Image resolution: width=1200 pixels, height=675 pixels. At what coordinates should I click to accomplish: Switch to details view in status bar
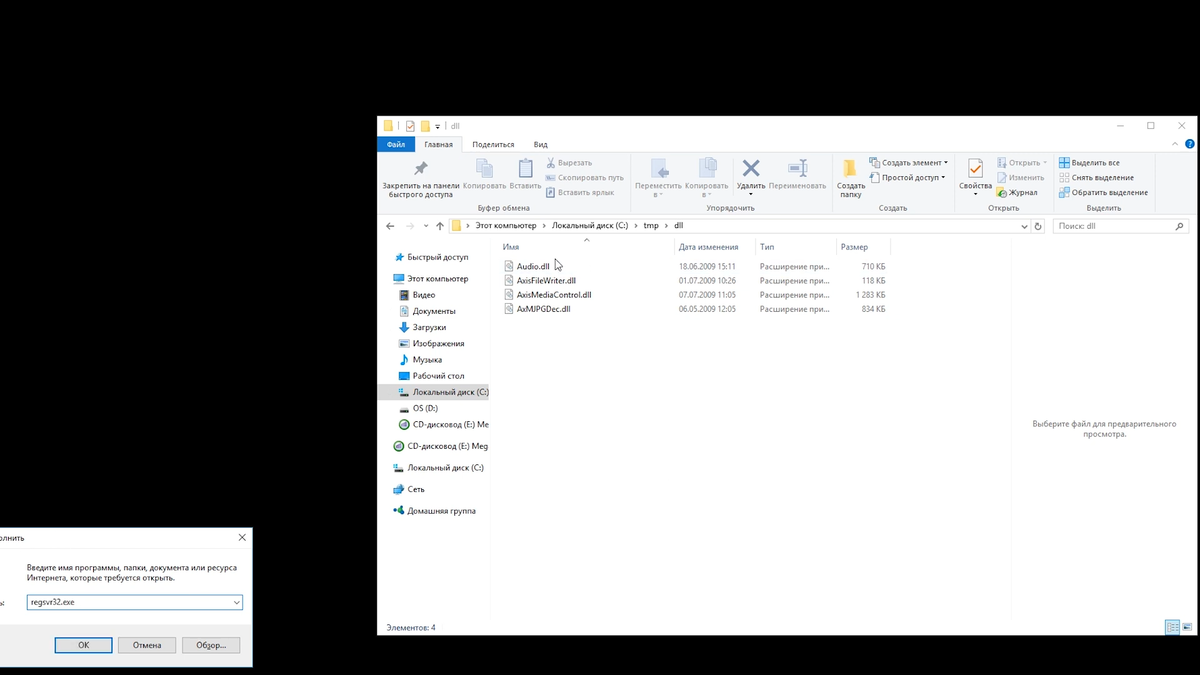tap(1172, 628)
